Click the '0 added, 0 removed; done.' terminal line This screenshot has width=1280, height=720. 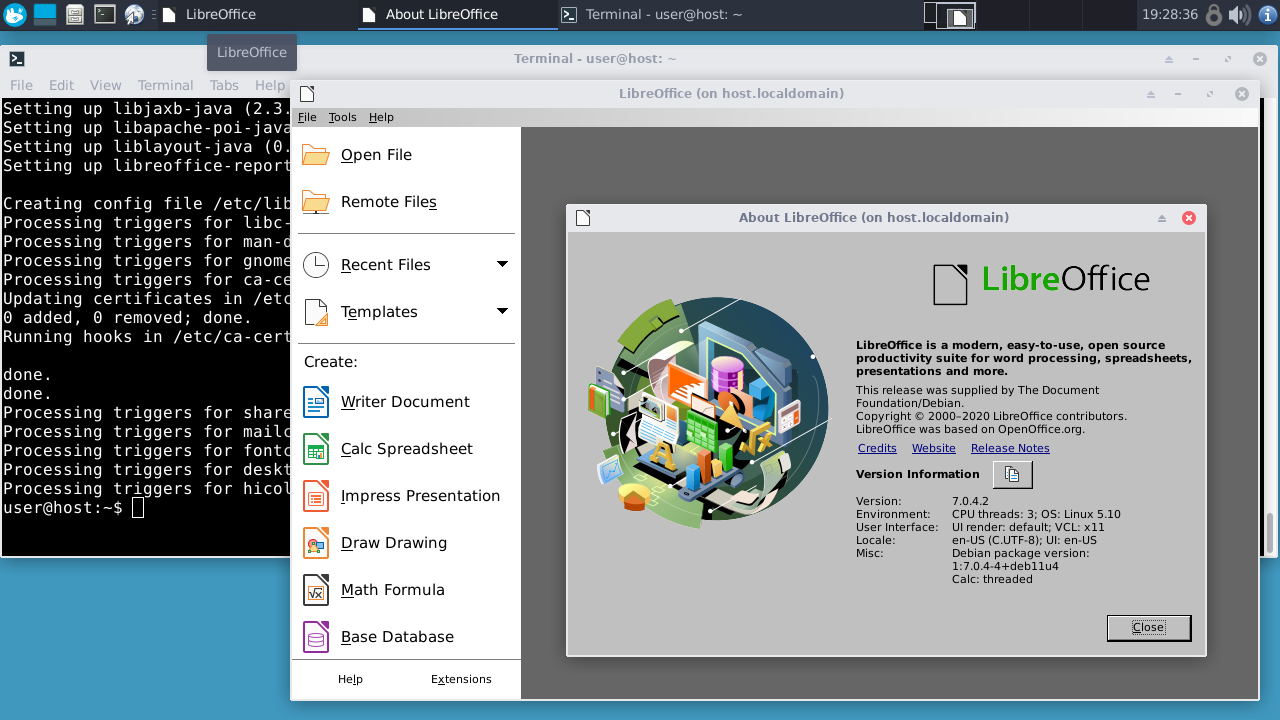coord(127,318)
